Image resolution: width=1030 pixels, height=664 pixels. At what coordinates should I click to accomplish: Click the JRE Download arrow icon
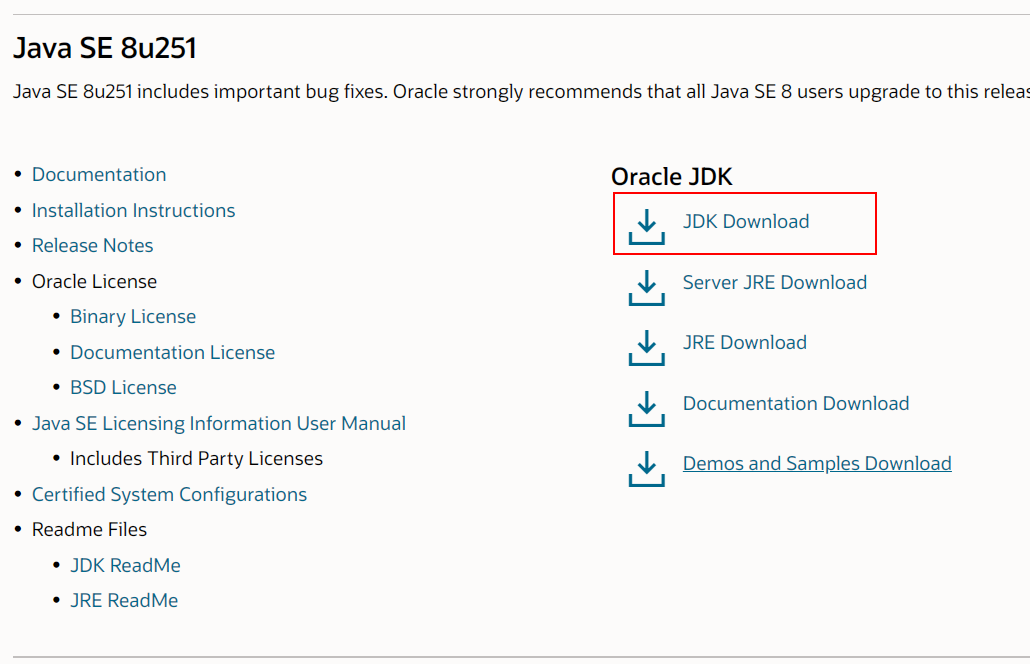(646, 348)
